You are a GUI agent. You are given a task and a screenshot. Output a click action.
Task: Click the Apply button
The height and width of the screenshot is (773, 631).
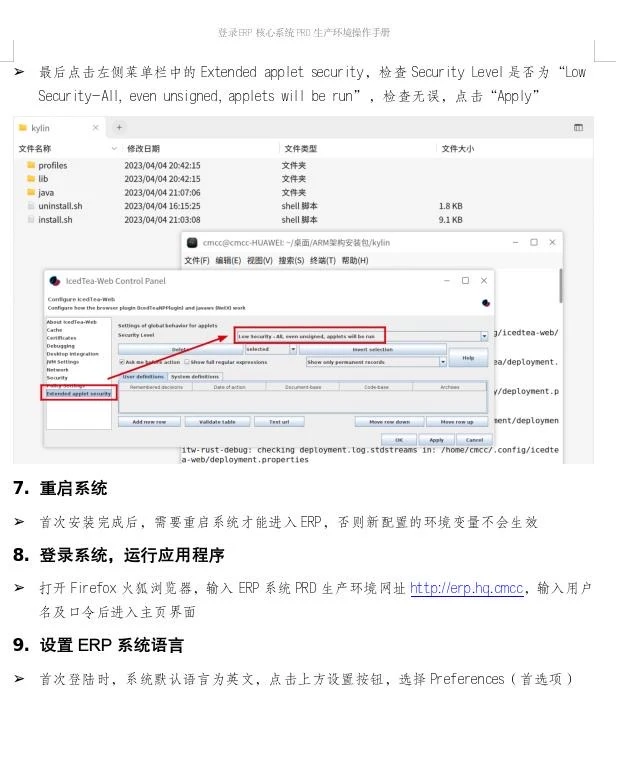[x=436, y=440]
